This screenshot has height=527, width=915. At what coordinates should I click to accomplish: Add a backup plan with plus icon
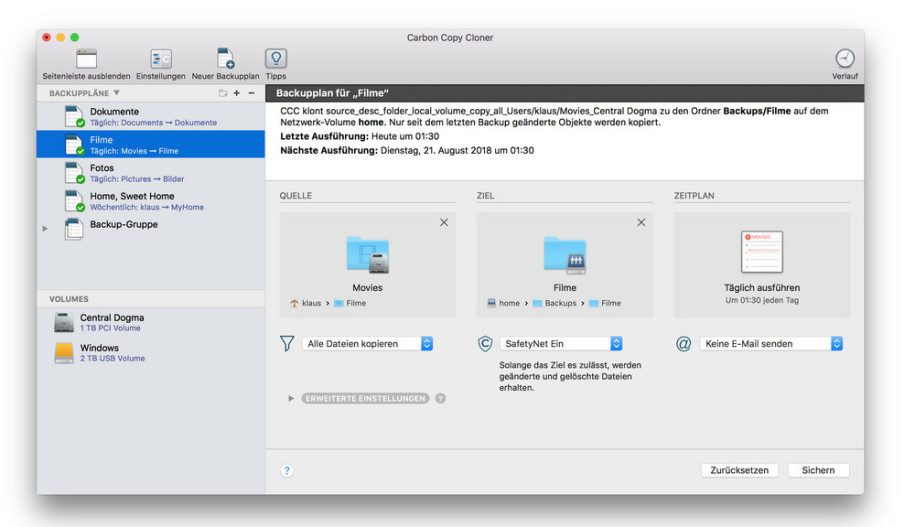(237, 93)
